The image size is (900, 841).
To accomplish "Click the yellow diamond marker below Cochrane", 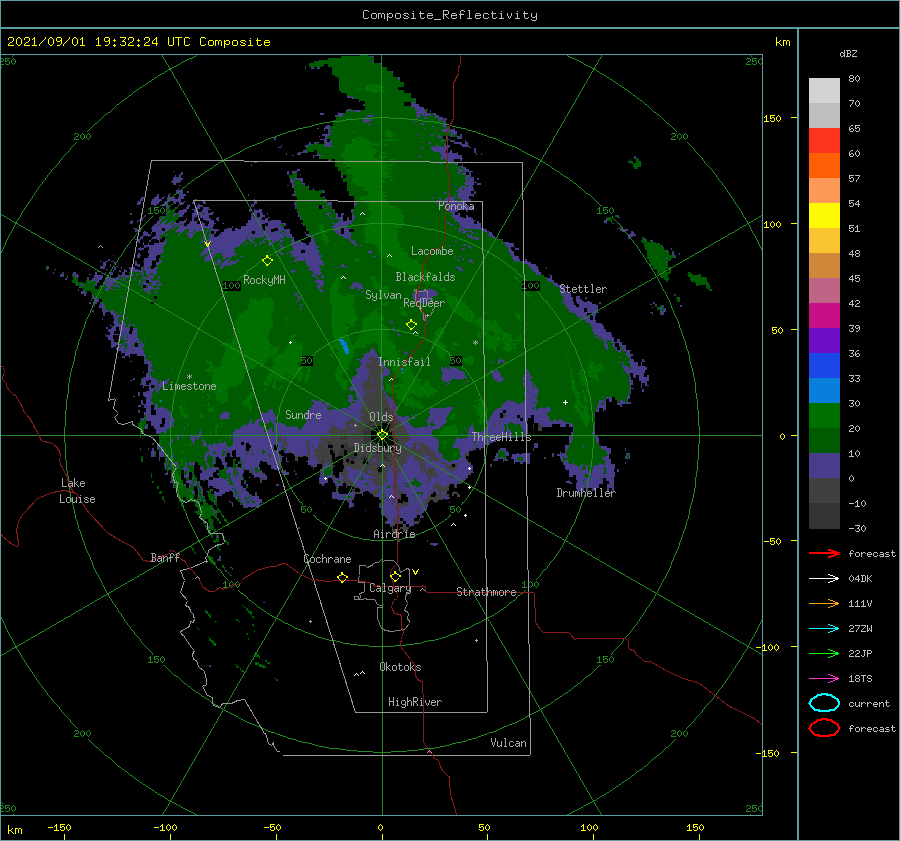I will point(343,577).
